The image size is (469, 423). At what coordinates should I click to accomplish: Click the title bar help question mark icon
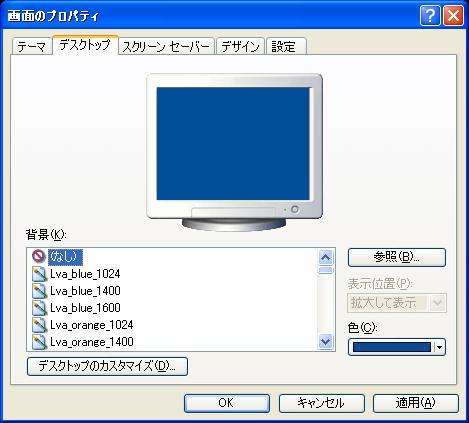point(430,15)
